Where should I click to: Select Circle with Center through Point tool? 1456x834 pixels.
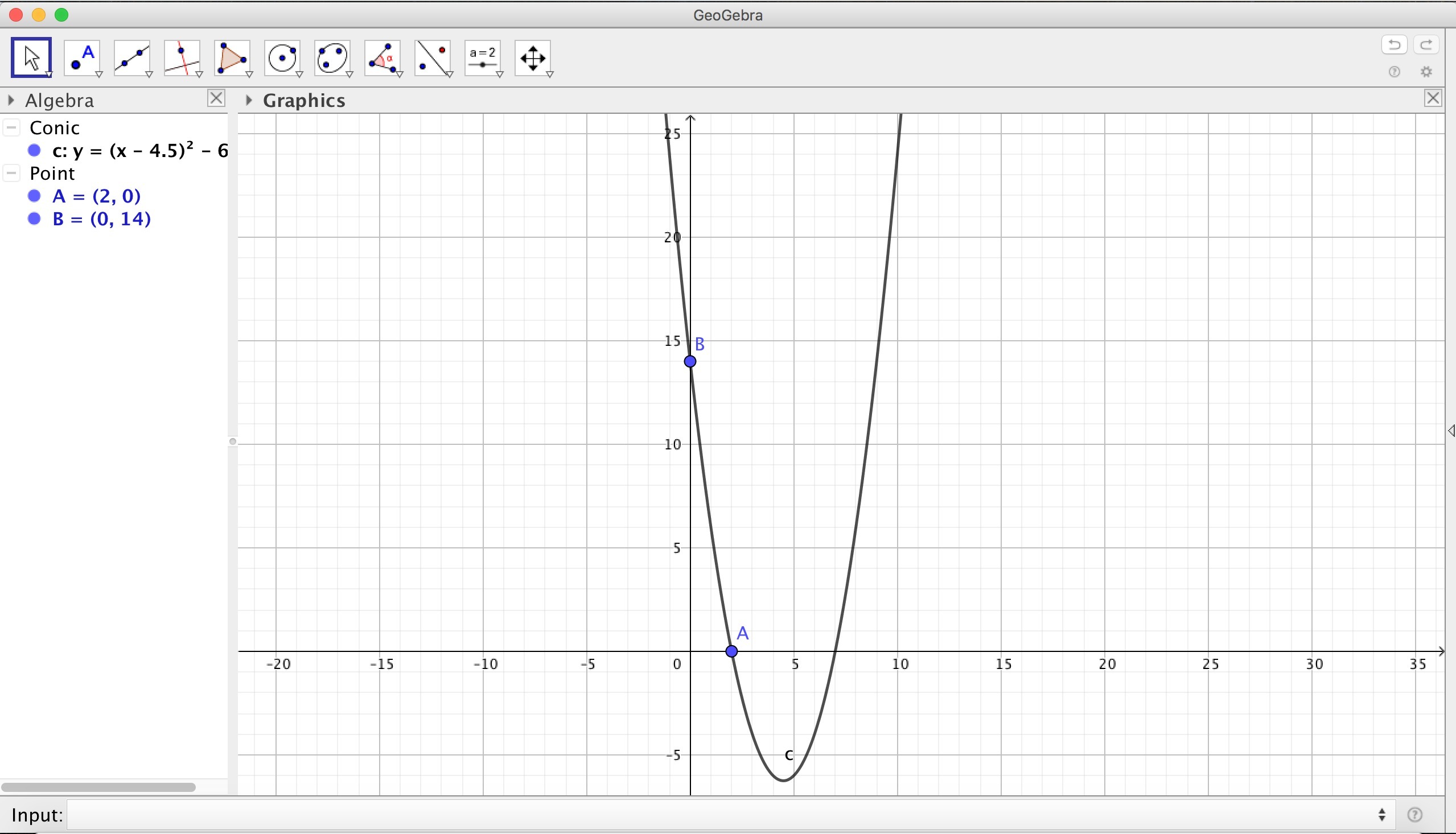click(282, 57)
